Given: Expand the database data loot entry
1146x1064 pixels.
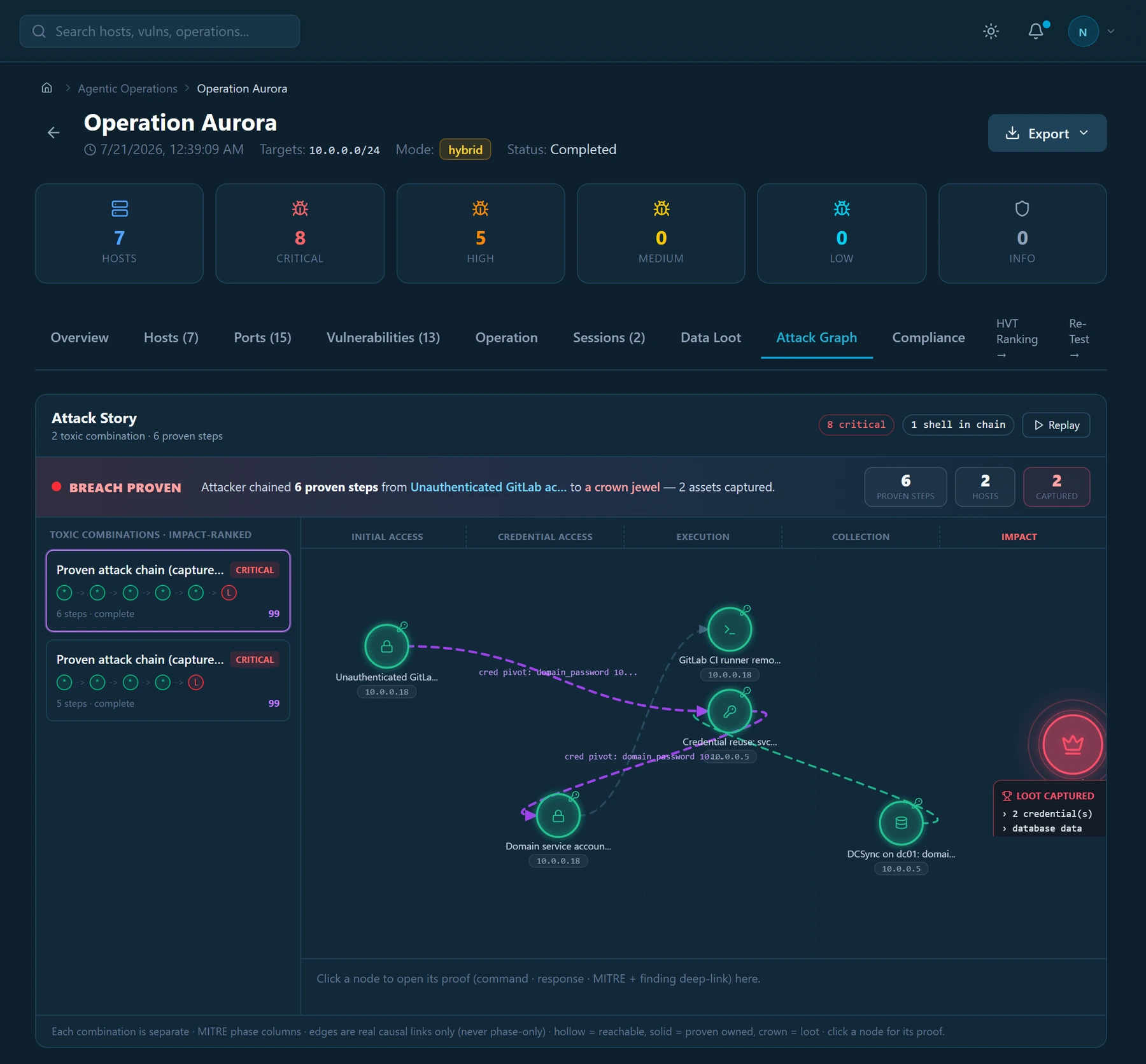Looking at the screenshot, I should (1042, 828).
